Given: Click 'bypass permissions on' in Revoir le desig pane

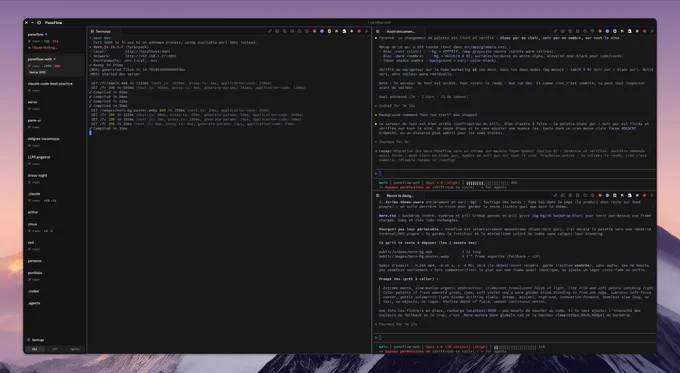Looking at the screenshot, I should [408, 351].
